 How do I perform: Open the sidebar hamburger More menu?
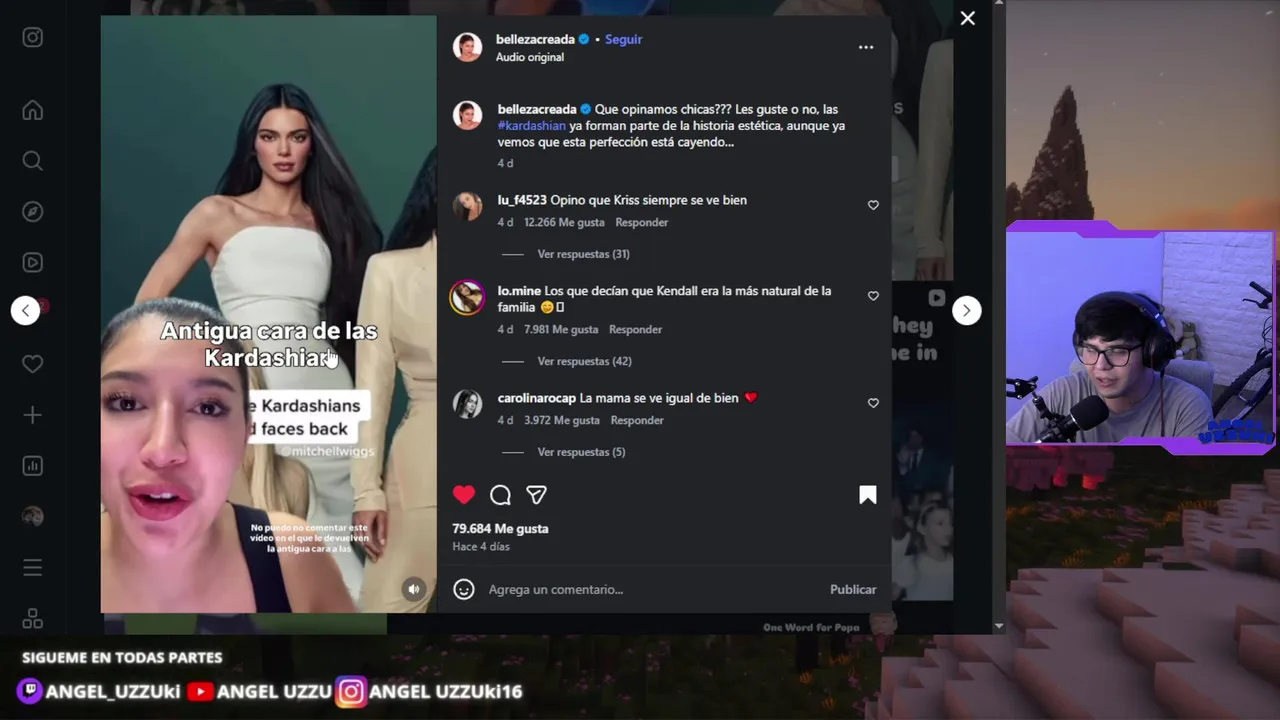point(33,568)
